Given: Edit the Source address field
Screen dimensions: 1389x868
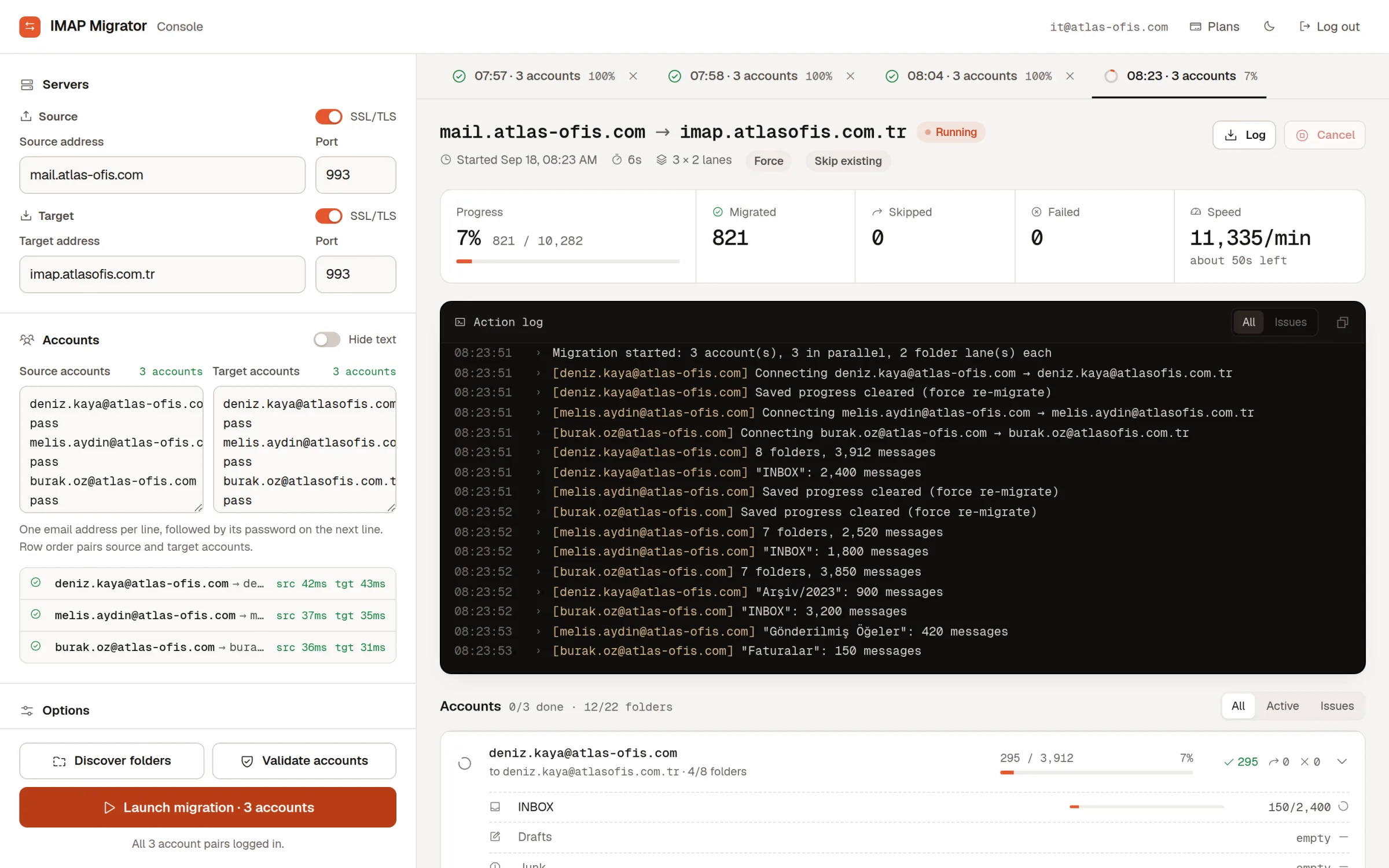Looking at the screenshot, I should 162,175.
